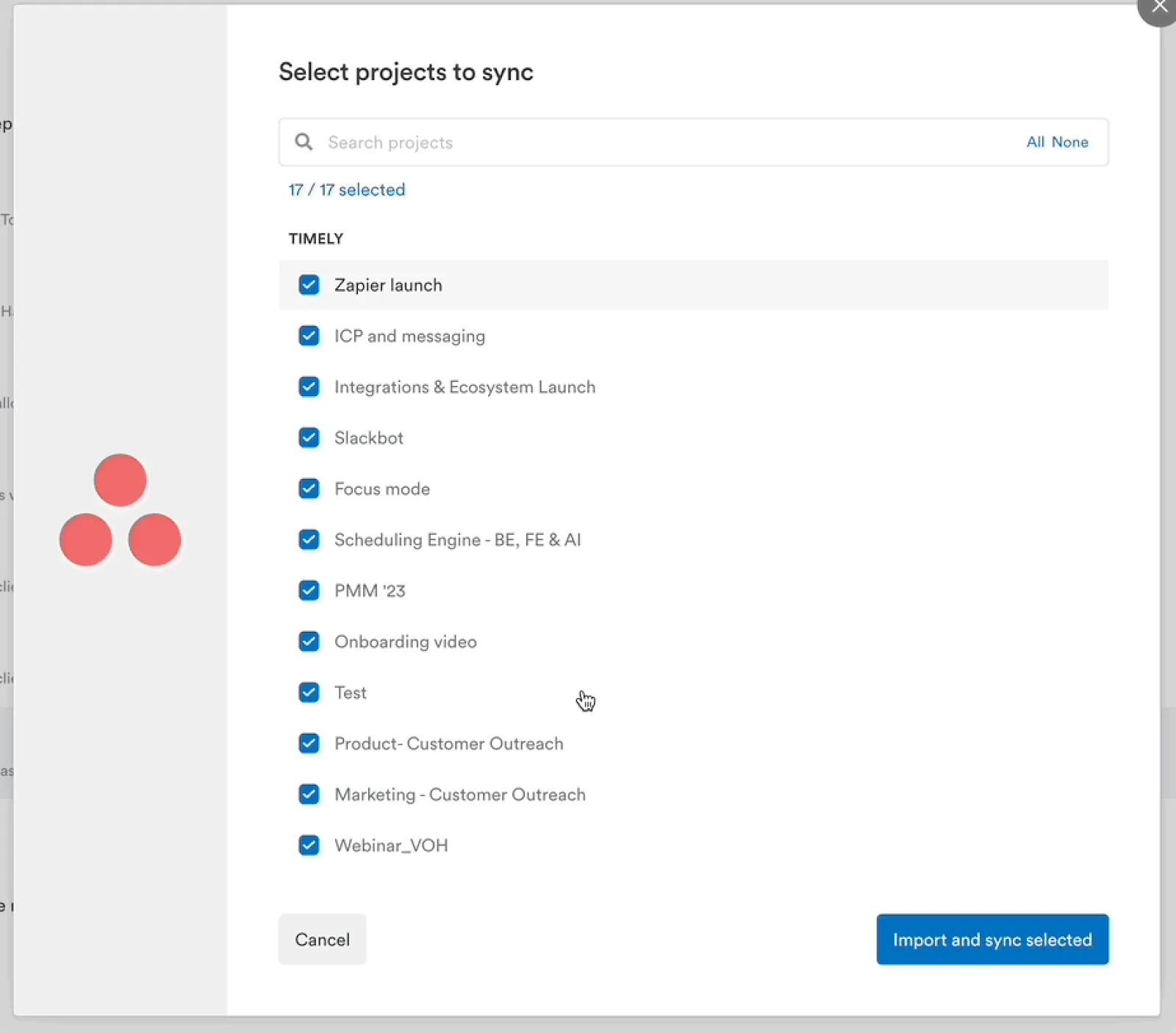This screenshot has height=1033, width=1176.
Task: Uncheck the Slackbot project
Action: point(309,438)
